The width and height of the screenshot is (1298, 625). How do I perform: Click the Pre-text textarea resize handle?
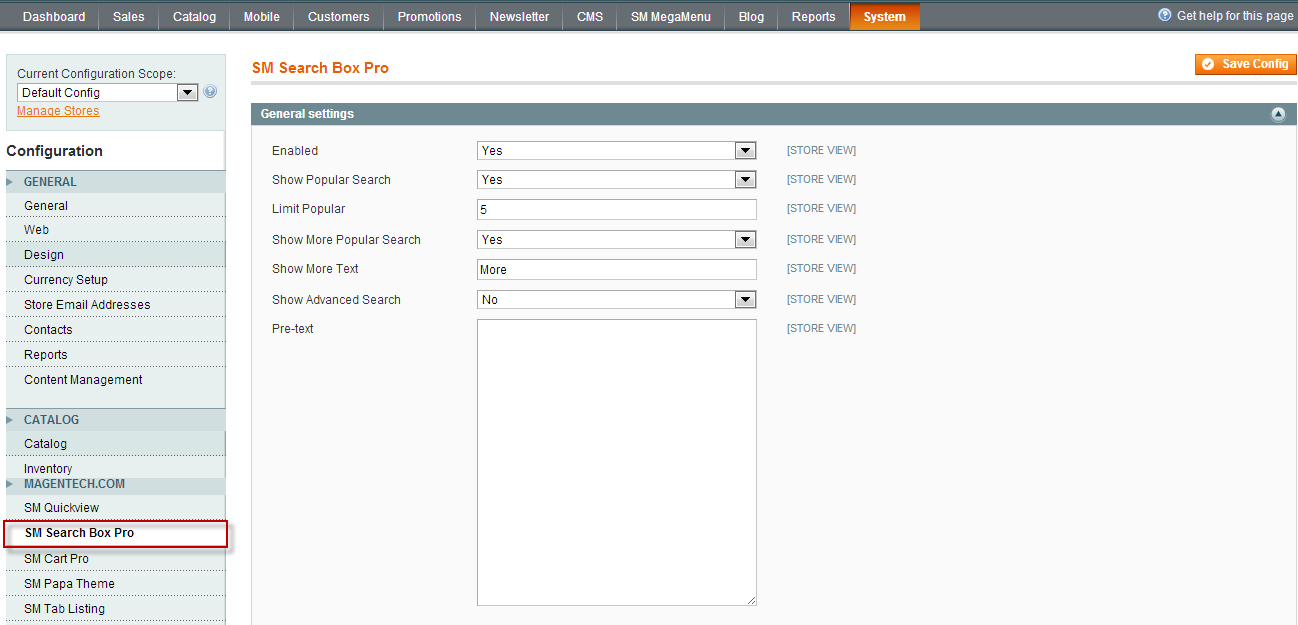point(751,600)
